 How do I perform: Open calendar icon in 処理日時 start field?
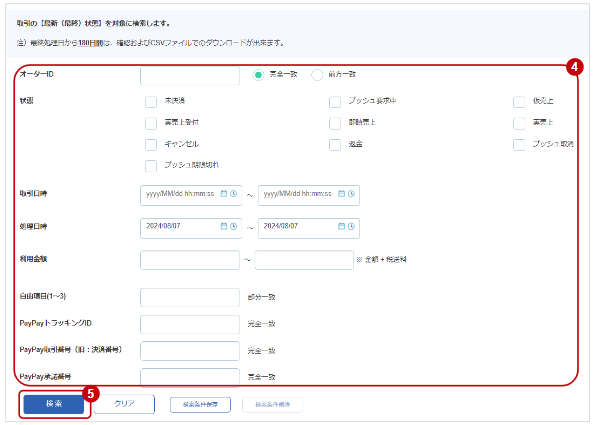224,226
